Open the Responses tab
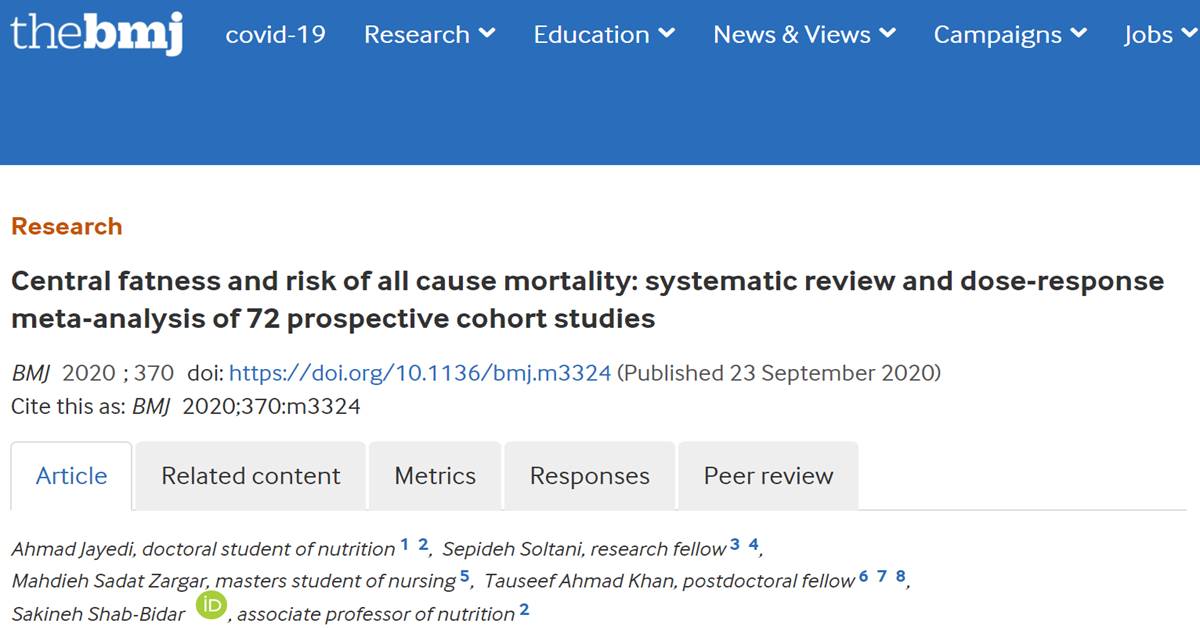This screenshot has width=1200, height=628. point(590,476)
